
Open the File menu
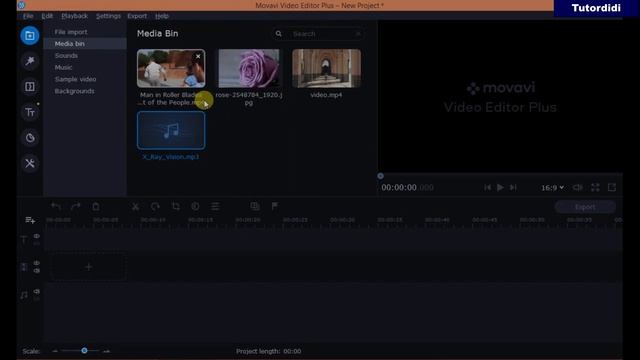click(28, 16)
